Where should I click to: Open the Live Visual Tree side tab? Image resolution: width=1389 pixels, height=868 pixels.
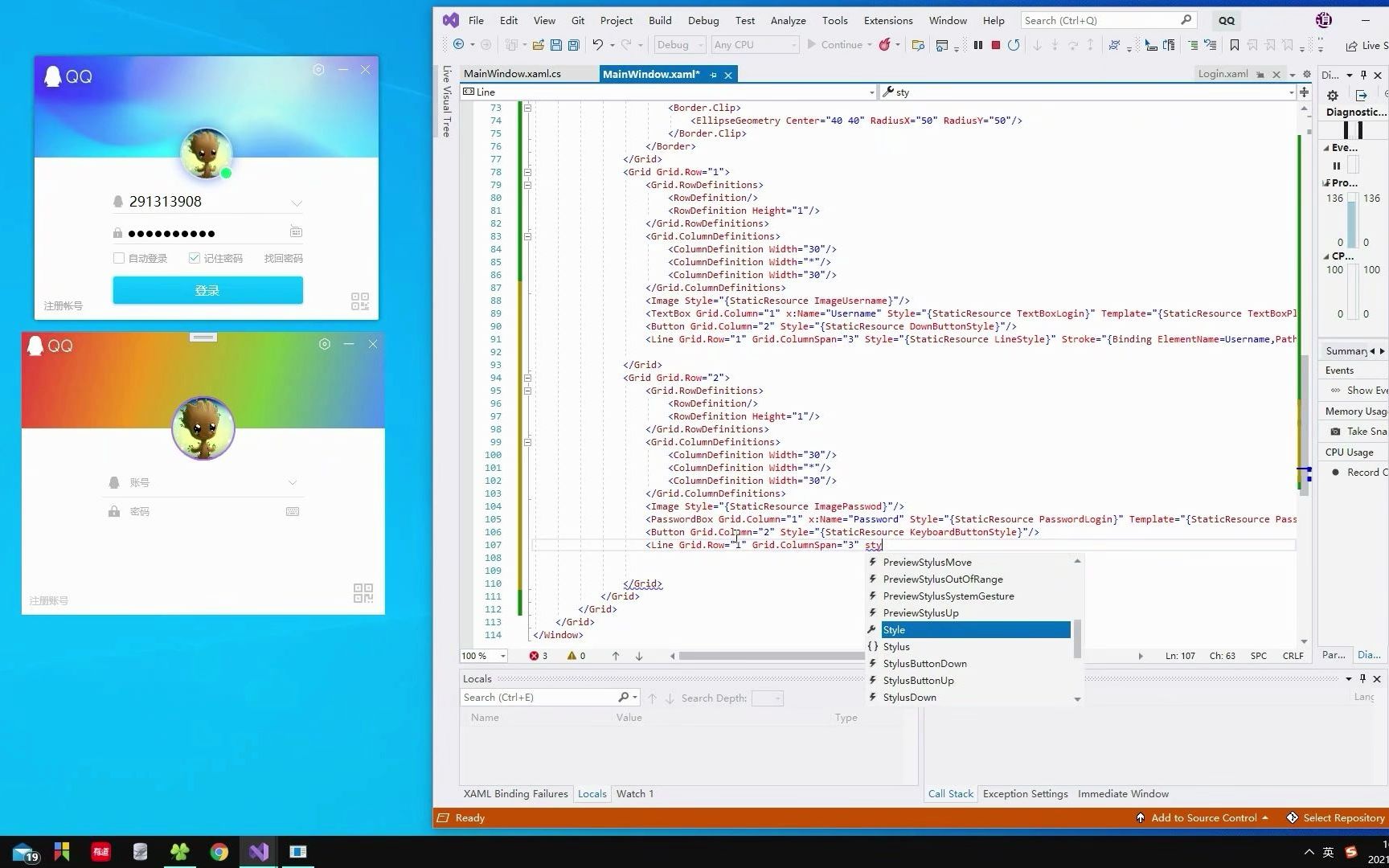coord(446,100)
